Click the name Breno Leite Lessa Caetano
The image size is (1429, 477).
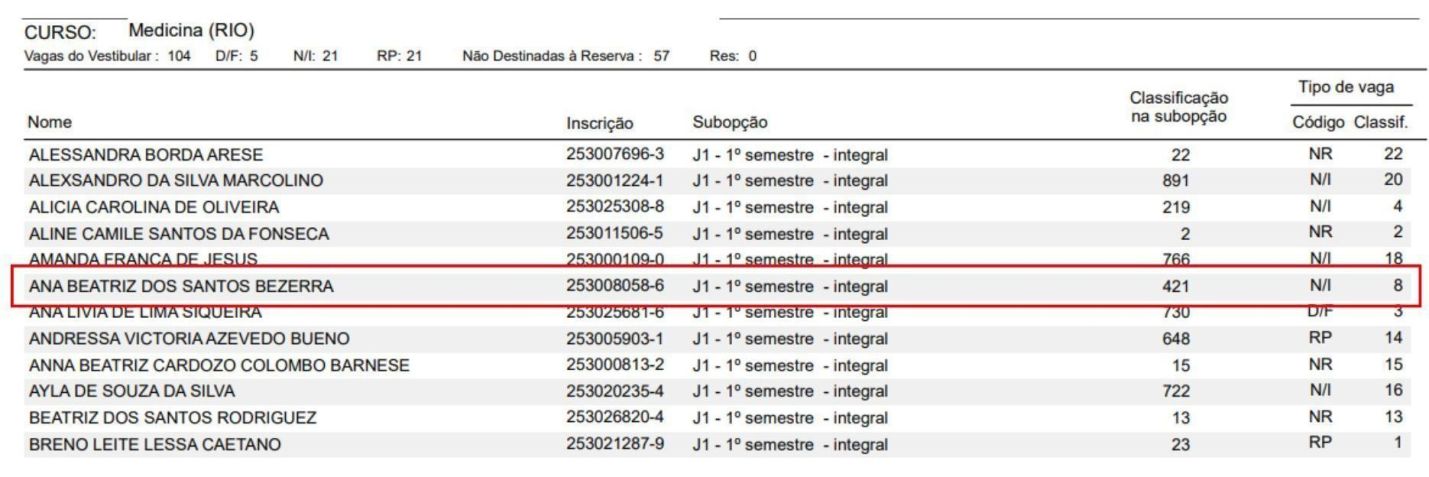[153, 444]
